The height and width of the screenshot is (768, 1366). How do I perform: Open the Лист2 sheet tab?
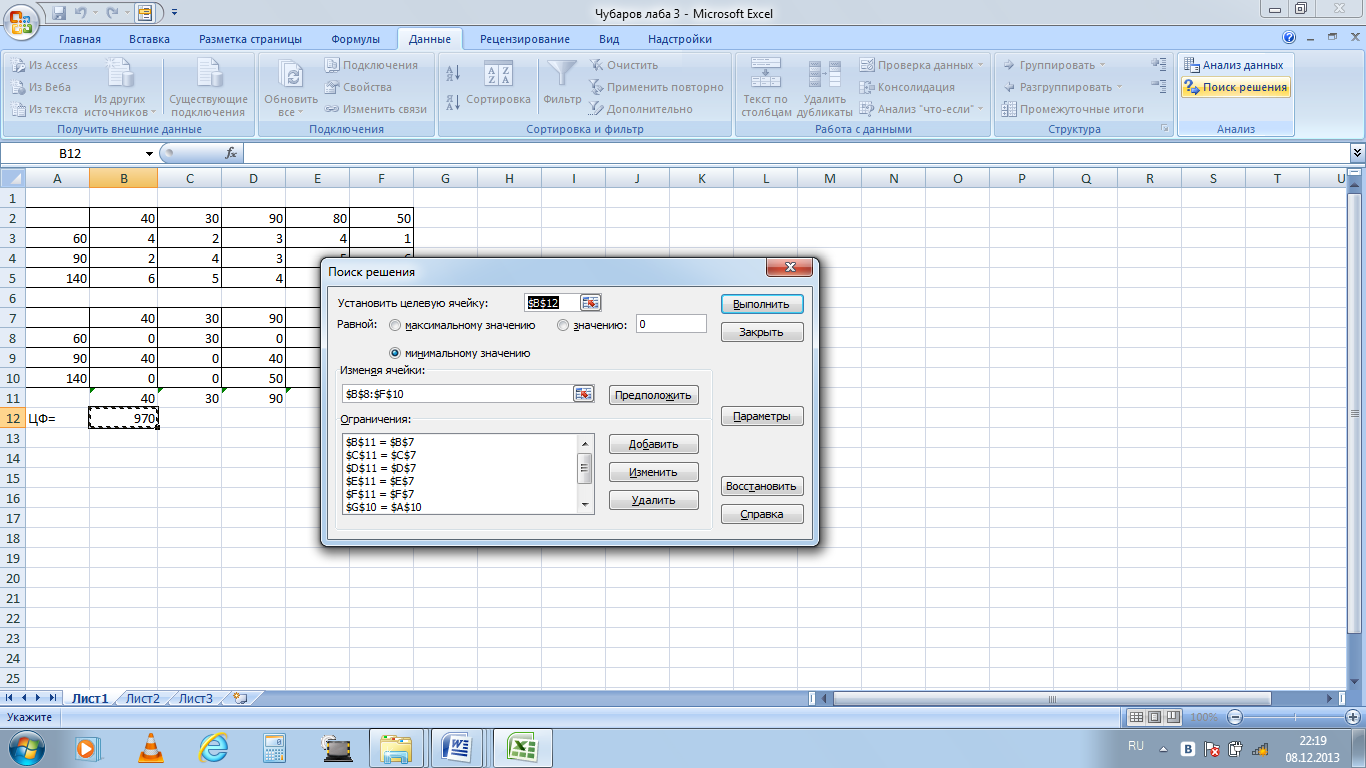tap(142, 698)
